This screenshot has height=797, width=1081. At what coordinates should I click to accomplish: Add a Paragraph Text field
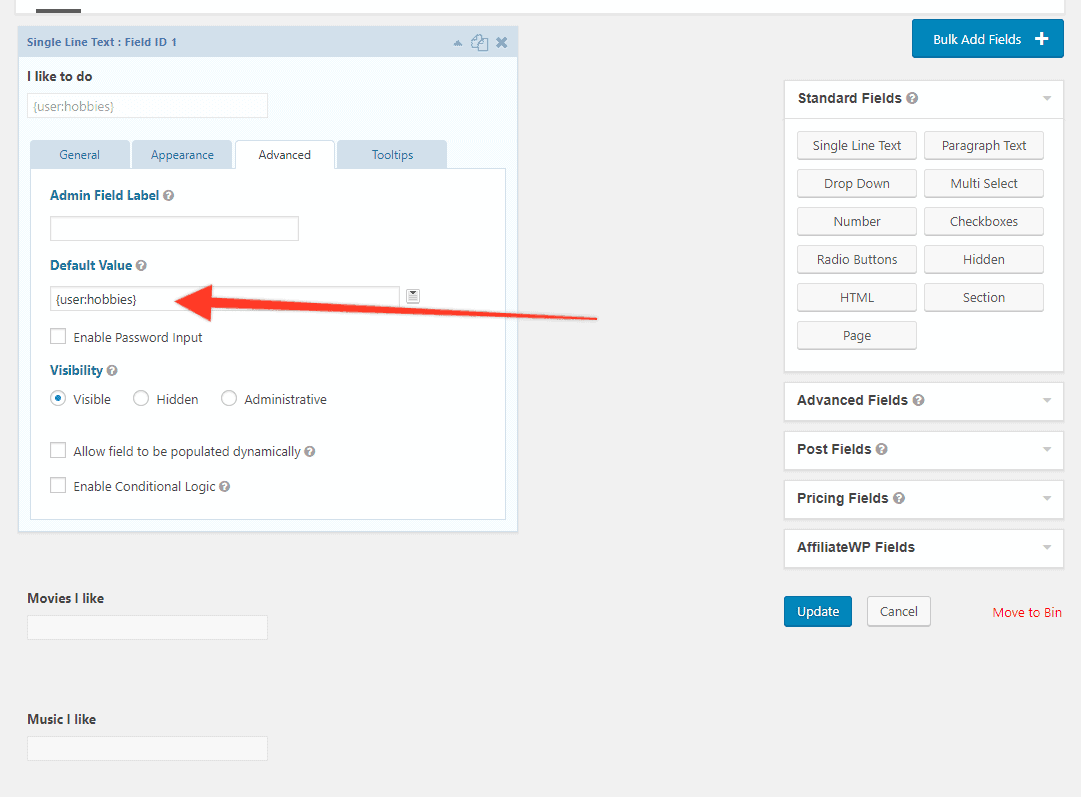click(x=984, y=145)
